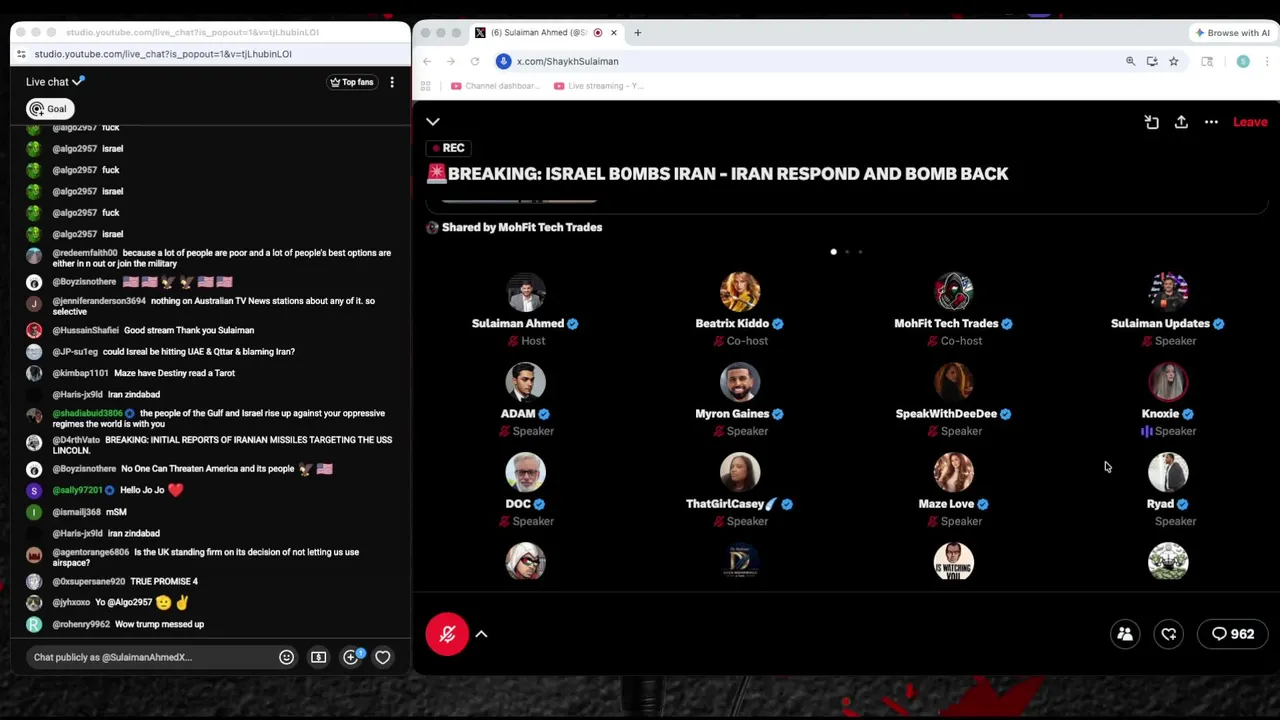Click @HussainShafiei's chat message
Screen dimensions: 1280x720
coord(189,330)
